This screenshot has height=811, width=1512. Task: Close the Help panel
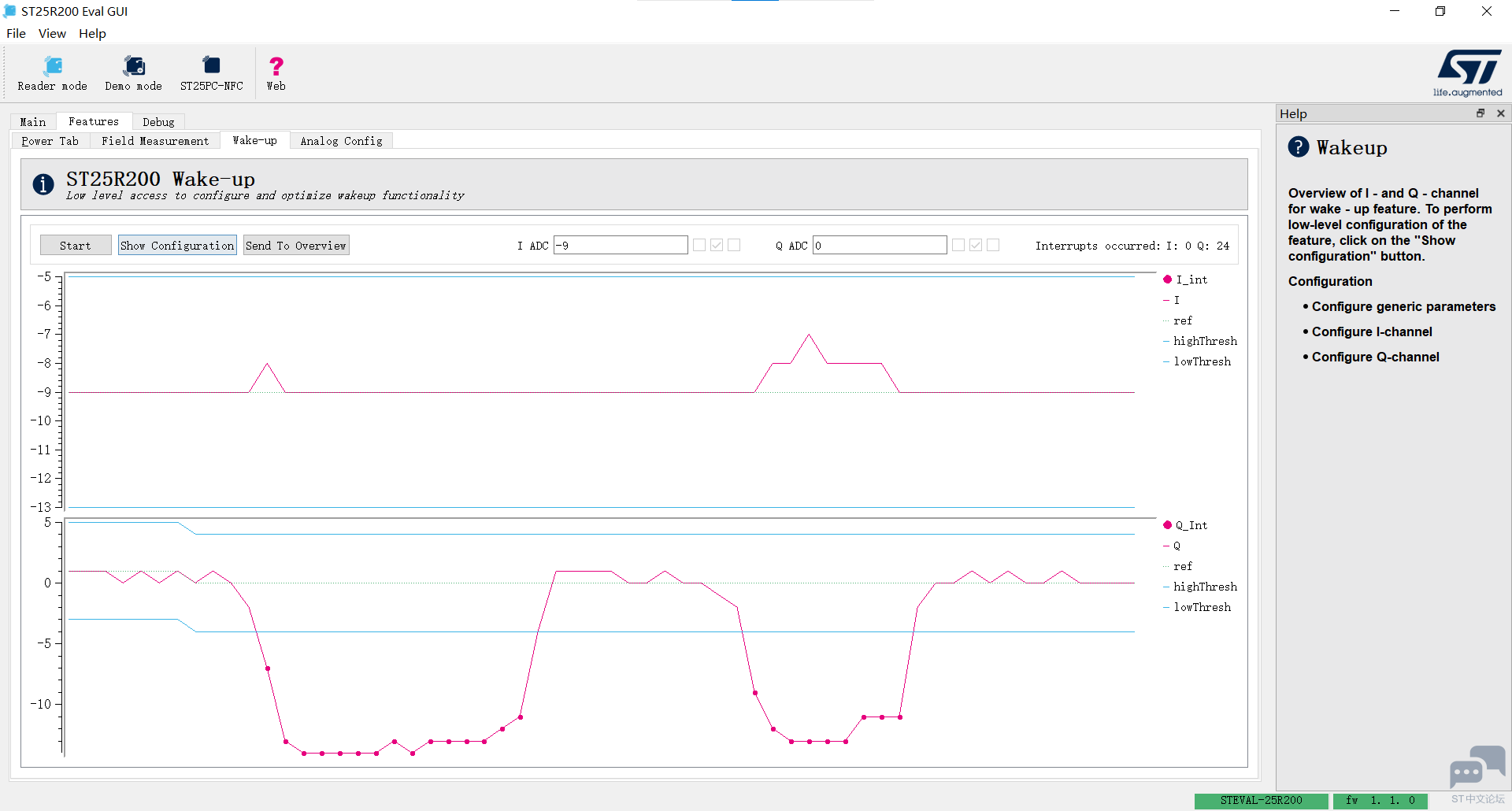pyautogui.click(x=1501, y=113)
